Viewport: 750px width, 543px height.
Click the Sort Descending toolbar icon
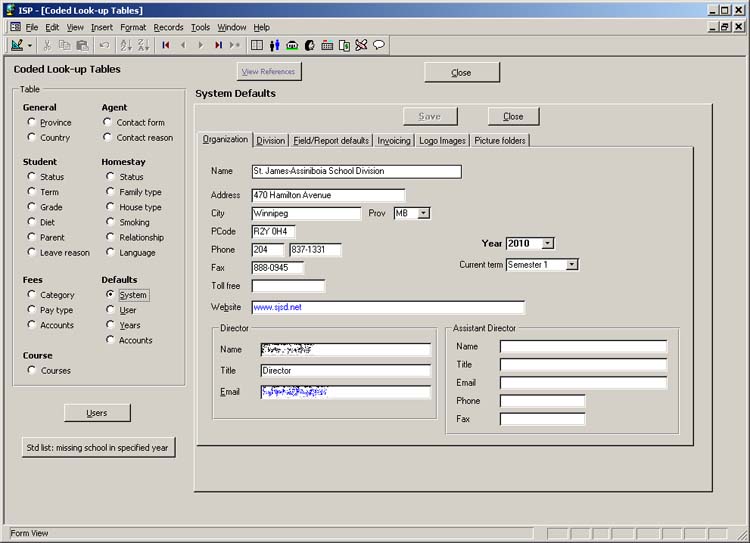143,45
